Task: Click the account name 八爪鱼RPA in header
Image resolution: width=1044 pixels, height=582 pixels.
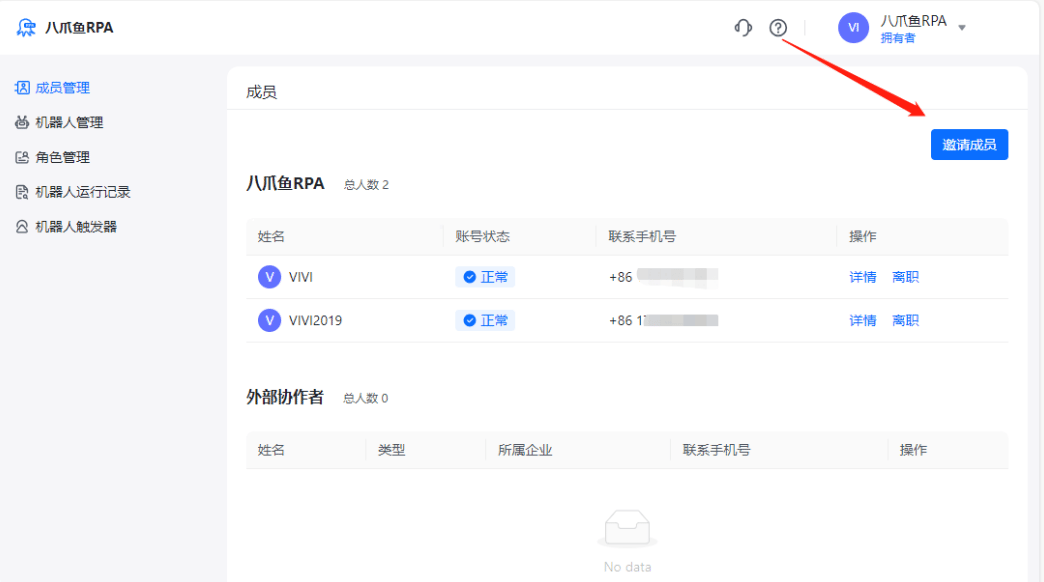Action: click(x=914, y=21)
